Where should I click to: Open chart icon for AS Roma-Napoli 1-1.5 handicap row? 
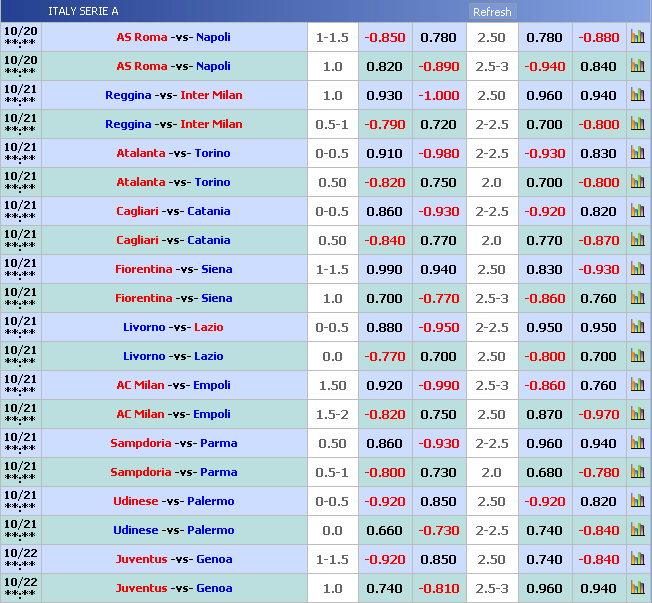(637, 38)
